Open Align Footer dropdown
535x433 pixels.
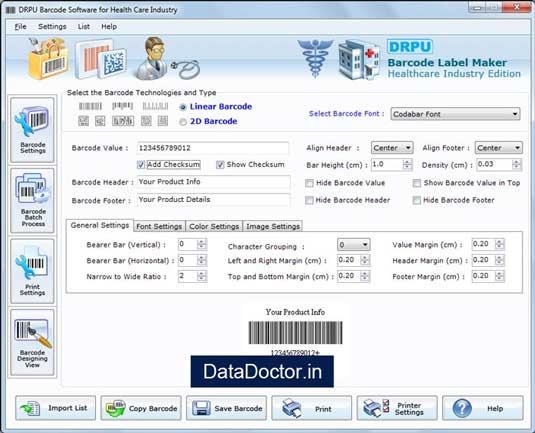coord(498,148)
